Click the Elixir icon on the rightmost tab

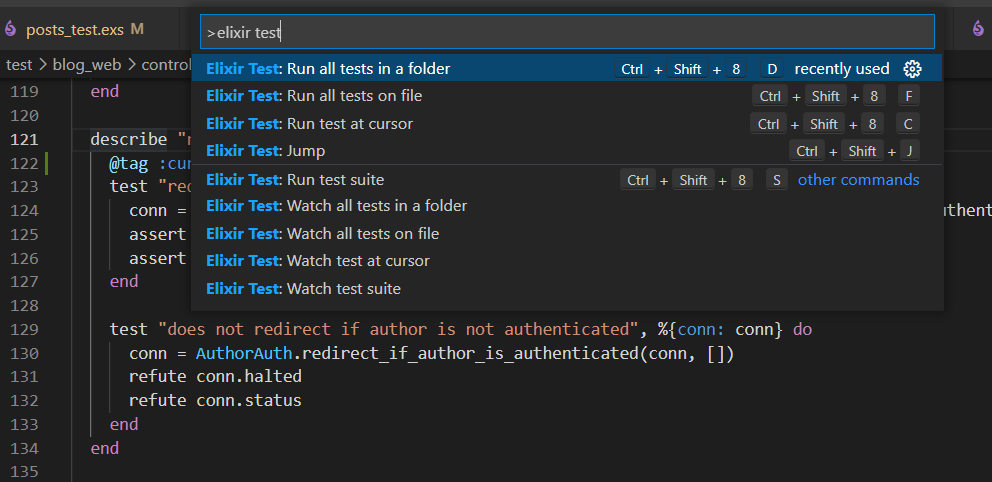977,29
